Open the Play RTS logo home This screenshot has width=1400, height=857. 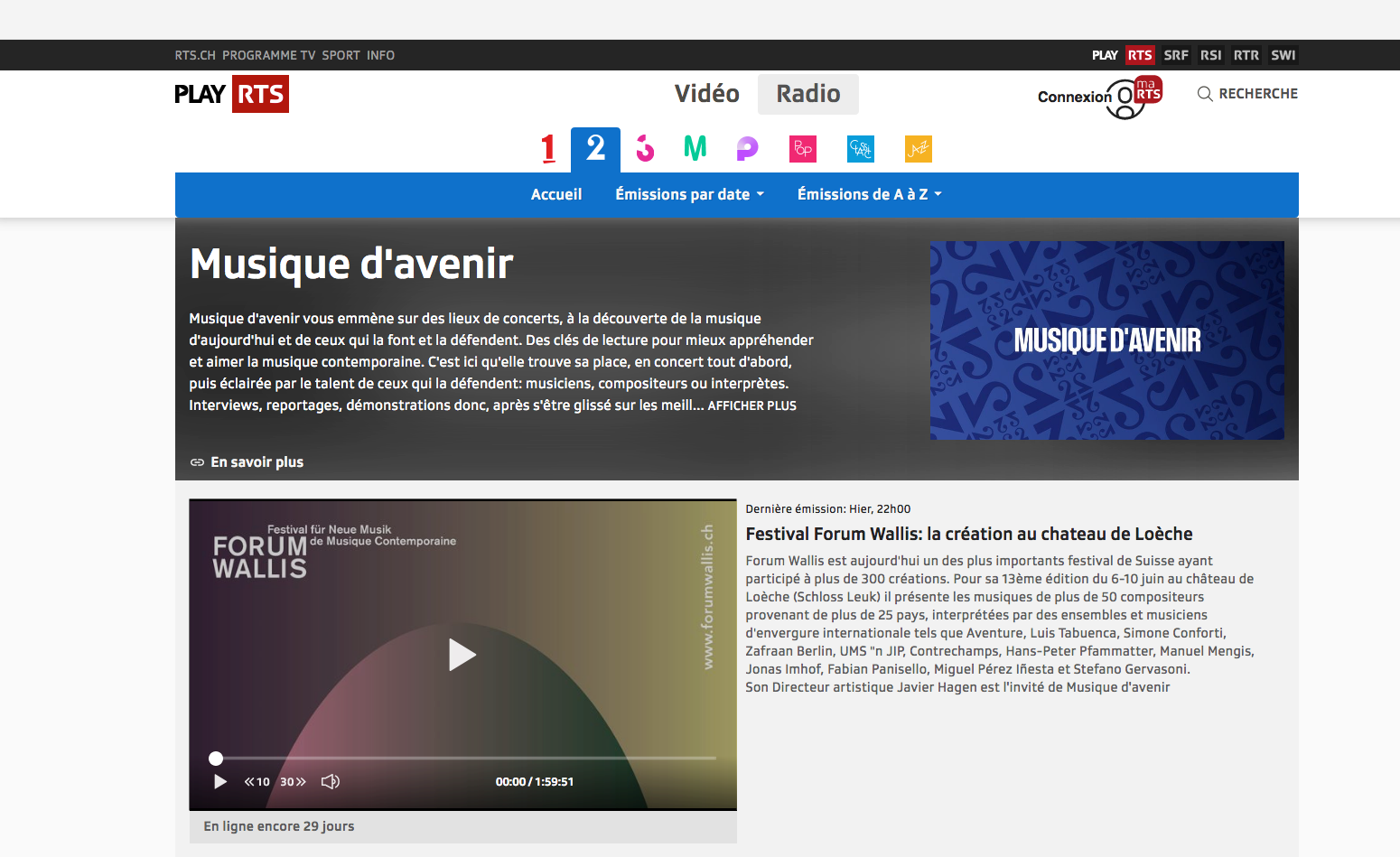pyautogui.click(x=231, y=94)
